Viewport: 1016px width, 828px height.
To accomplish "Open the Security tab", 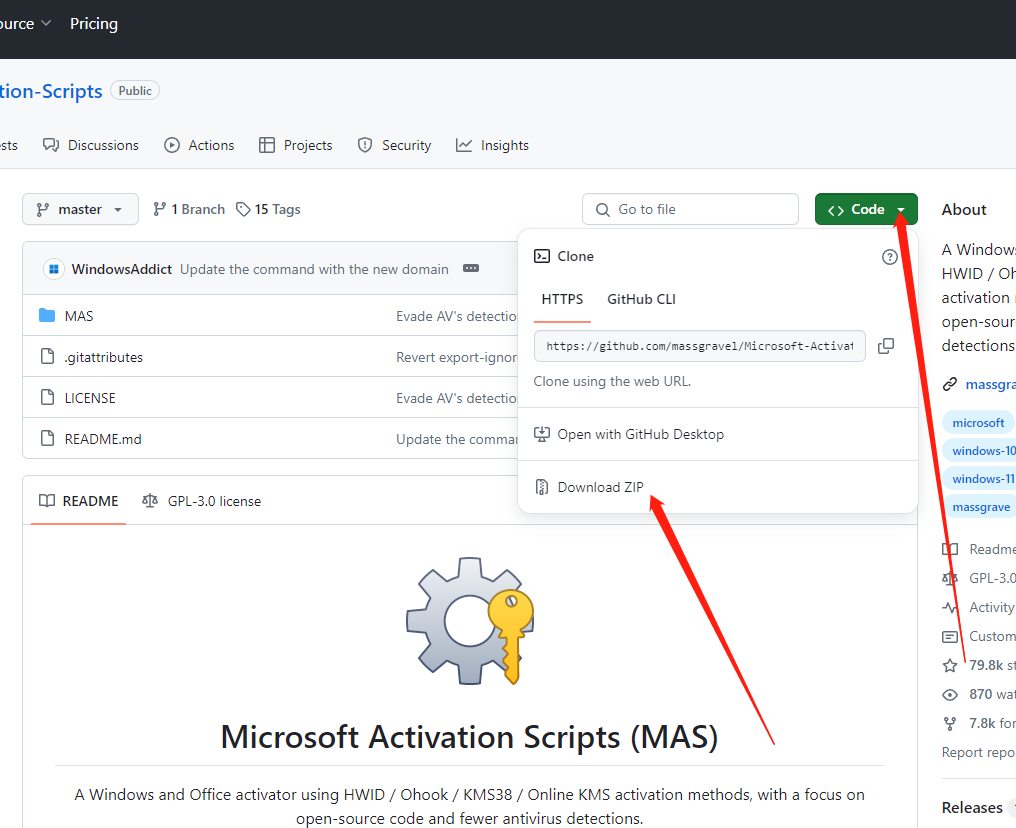I will tap(394, 145).
